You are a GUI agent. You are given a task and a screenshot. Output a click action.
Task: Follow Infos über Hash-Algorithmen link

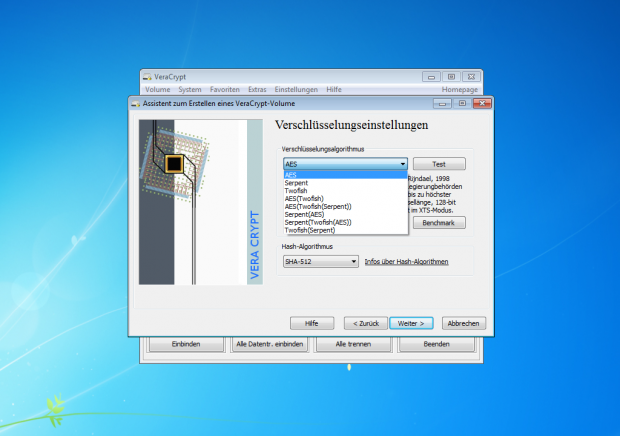point(406,261)
